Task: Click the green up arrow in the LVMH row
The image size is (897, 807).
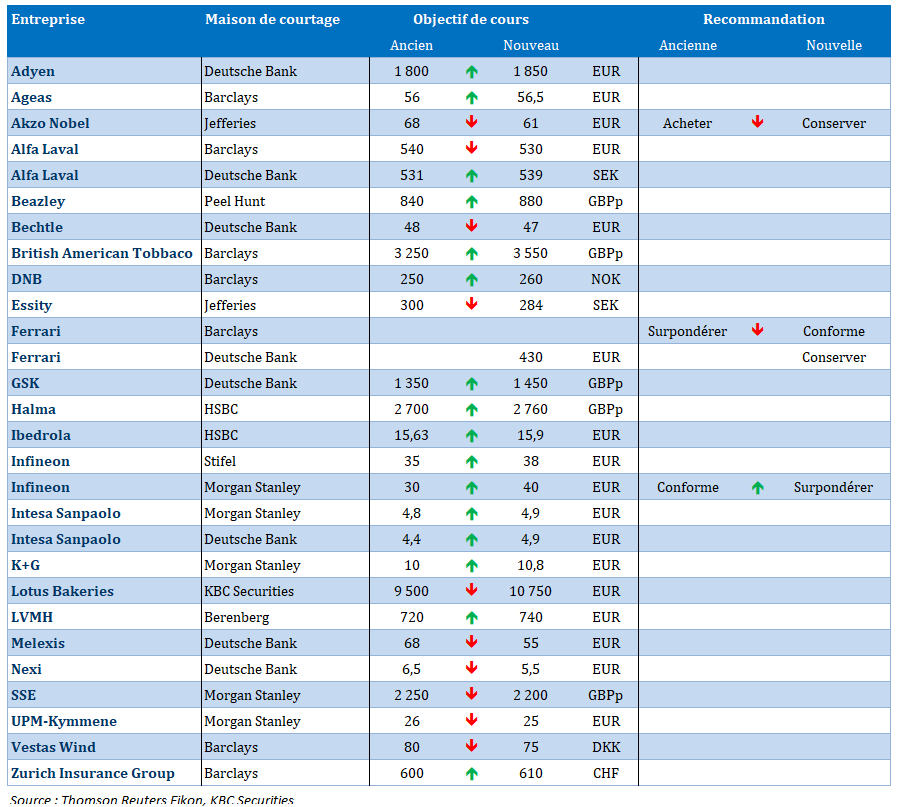Action: click(x=471, y=618)
